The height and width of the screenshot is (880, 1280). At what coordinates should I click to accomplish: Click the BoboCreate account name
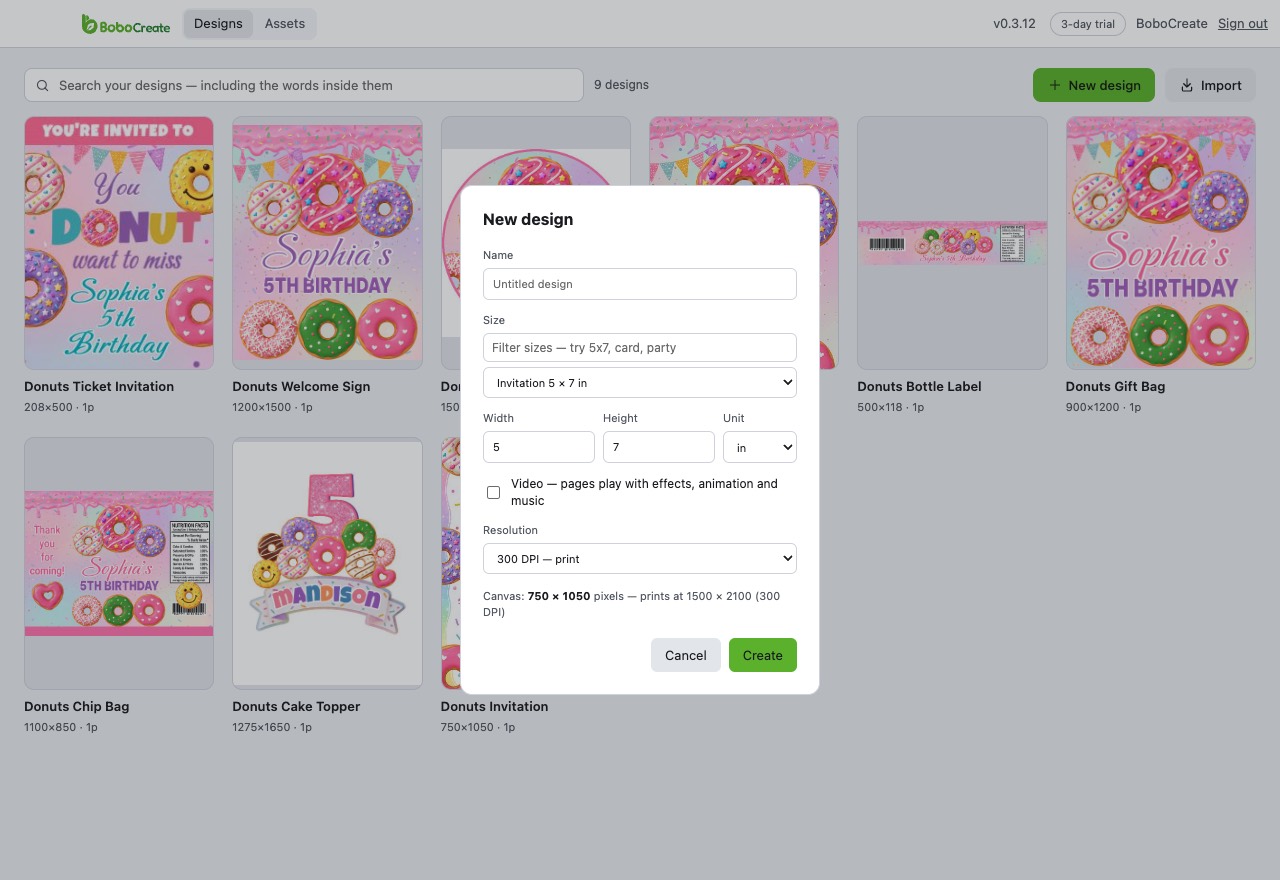[1172, 24]
